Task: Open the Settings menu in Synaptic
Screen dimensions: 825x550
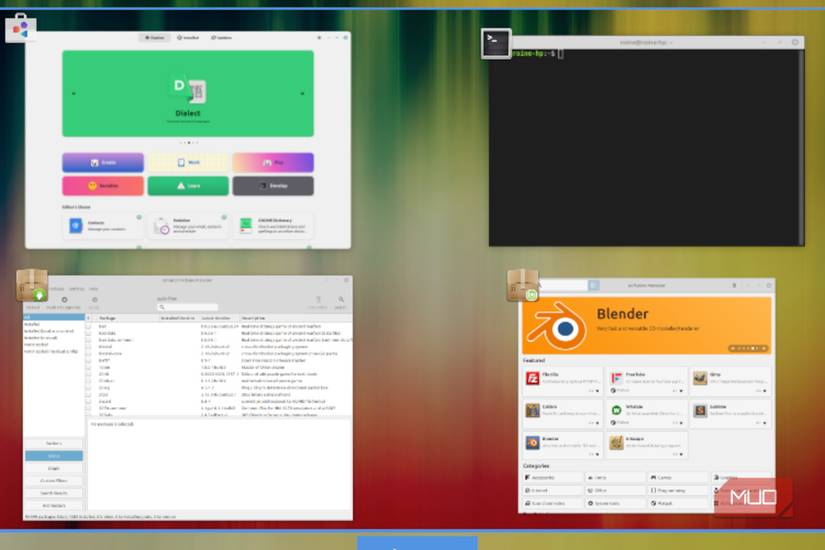Action: coord(76,289)
